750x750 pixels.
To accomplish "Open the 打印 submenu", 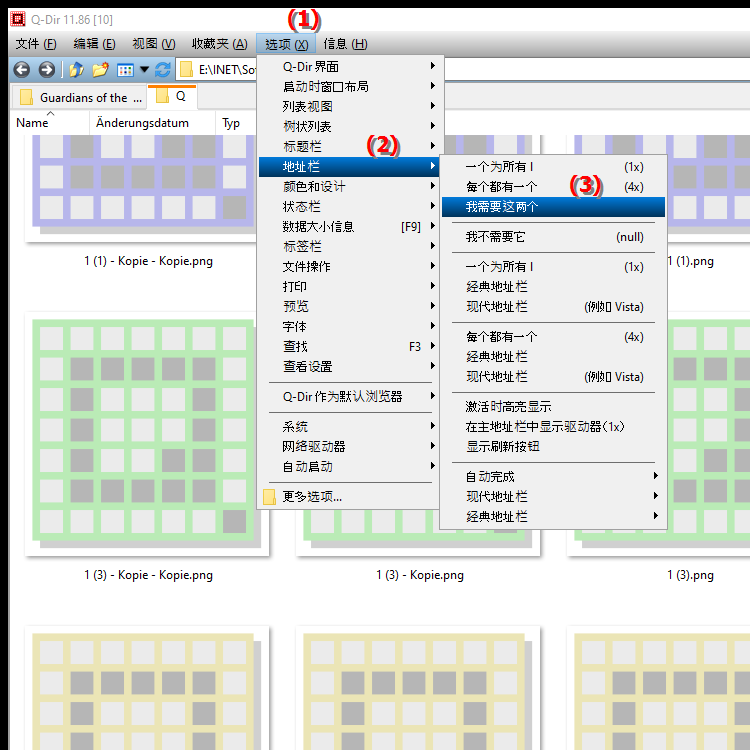I will (x=349, y=287).
